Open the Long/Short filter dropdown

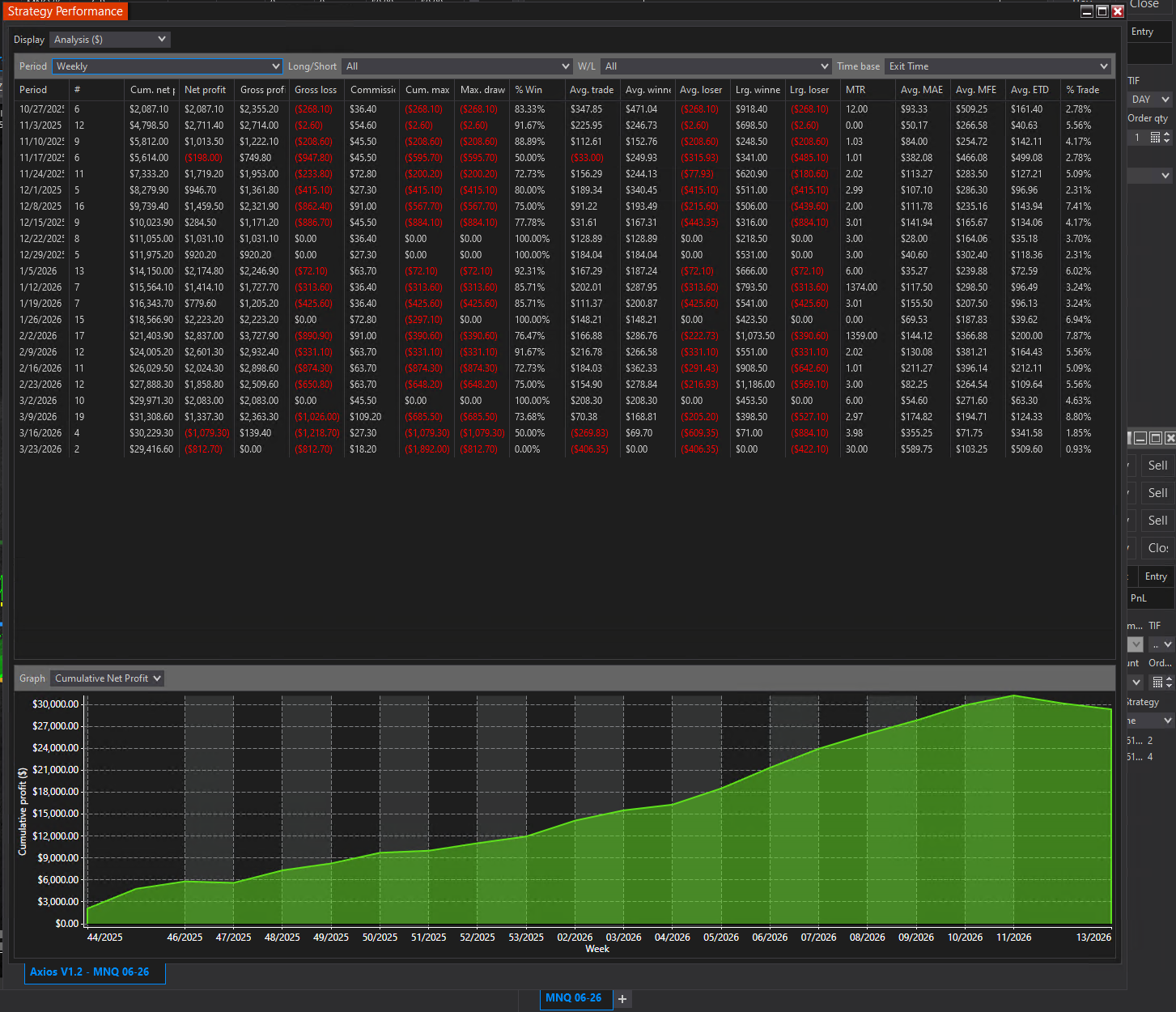tap(457, 66)
